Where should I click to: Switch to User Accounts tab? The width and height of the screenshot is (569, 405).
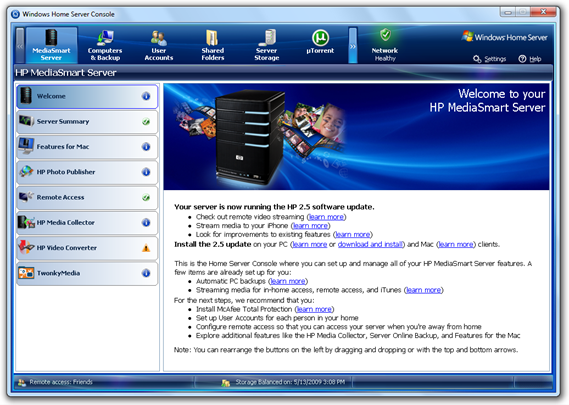(159, 45)
